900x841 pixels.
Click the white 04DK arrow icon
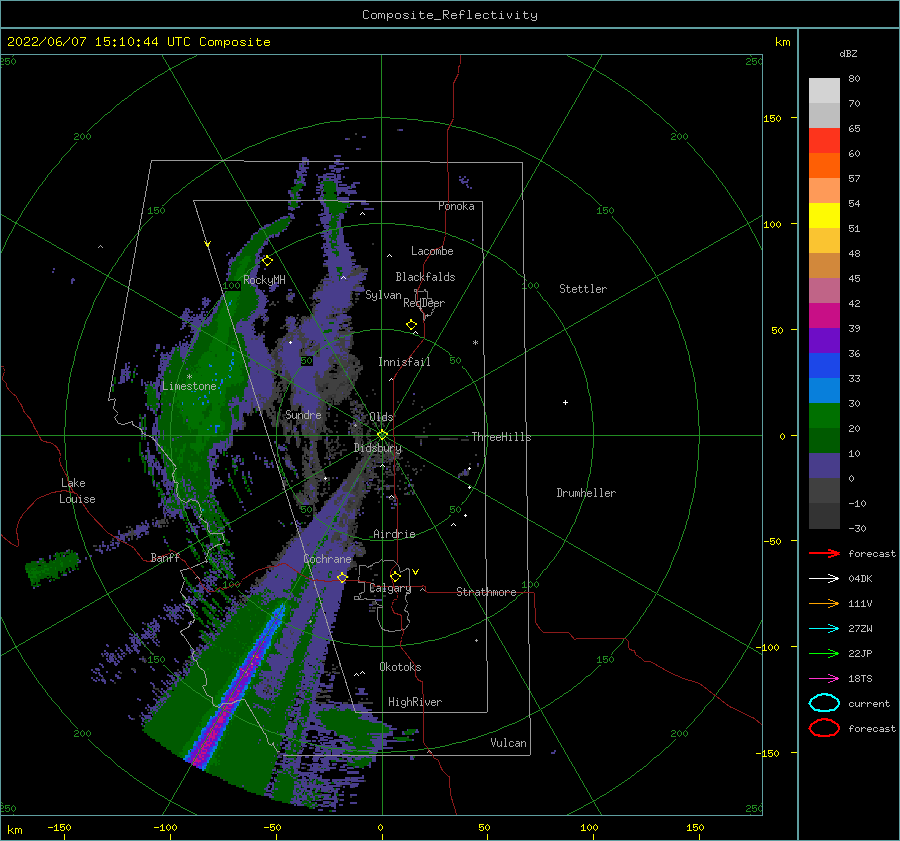coord(824,579)
